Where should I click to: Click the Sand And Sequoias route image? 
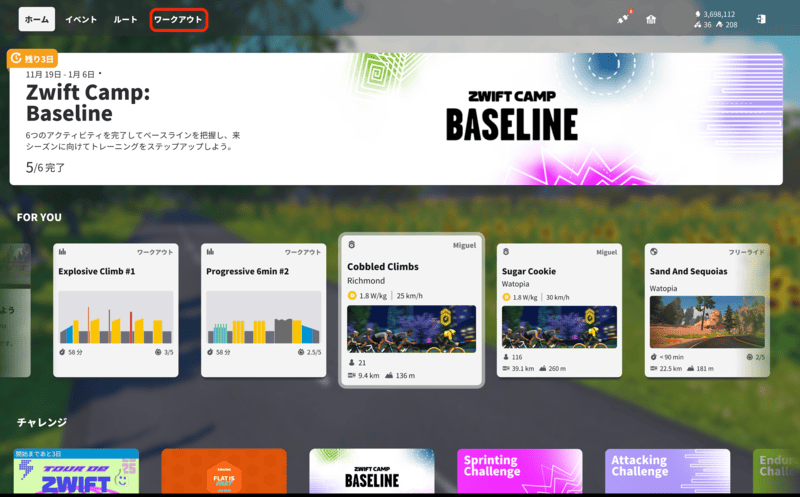[707, 322]
